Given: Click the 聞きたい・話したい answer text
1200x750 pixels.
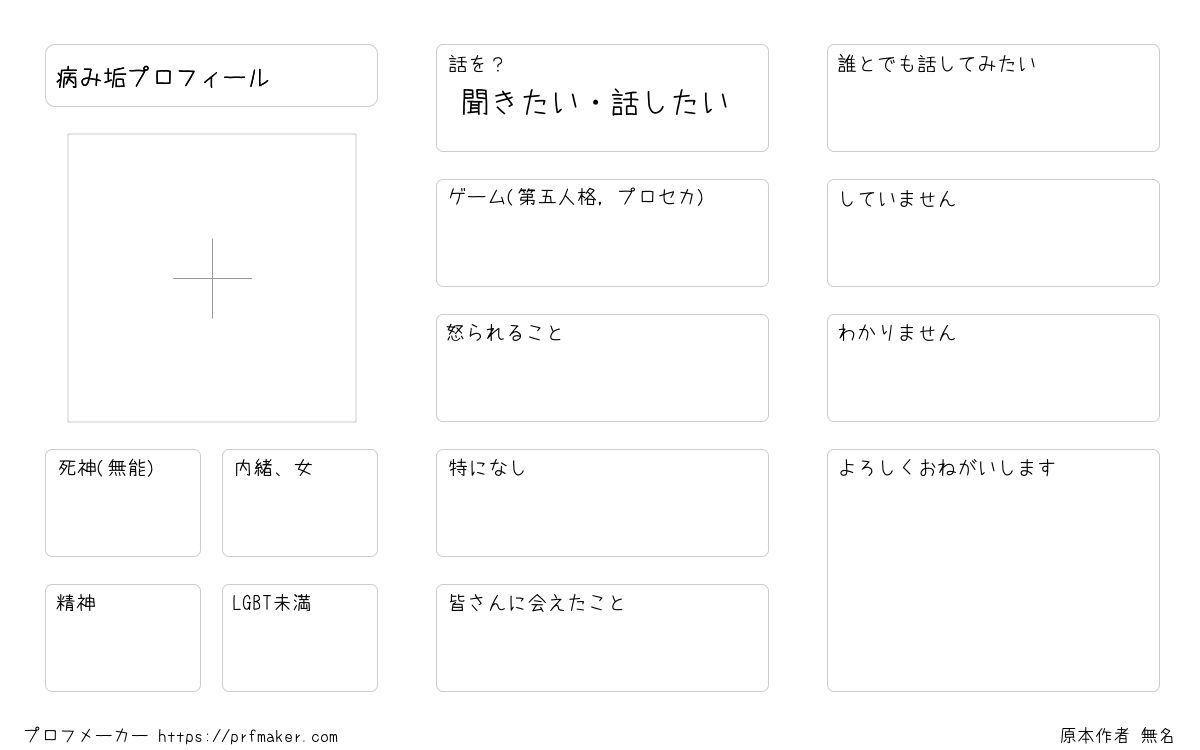Looking at the screenshot, I should click(595, 103).
